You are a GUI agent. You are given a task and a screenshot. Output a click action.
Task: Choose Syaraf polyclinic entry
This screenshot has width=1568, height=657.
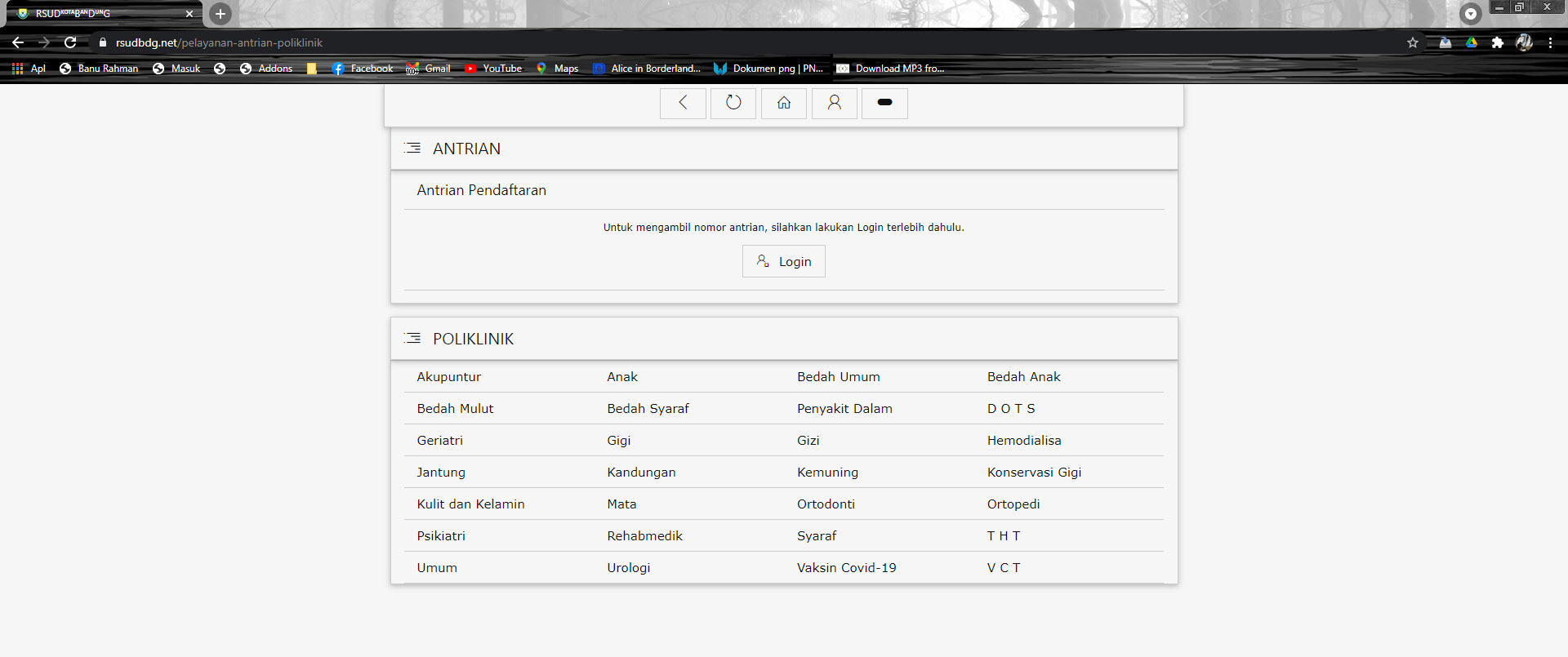pyautogui.click(x=817, y=536)
